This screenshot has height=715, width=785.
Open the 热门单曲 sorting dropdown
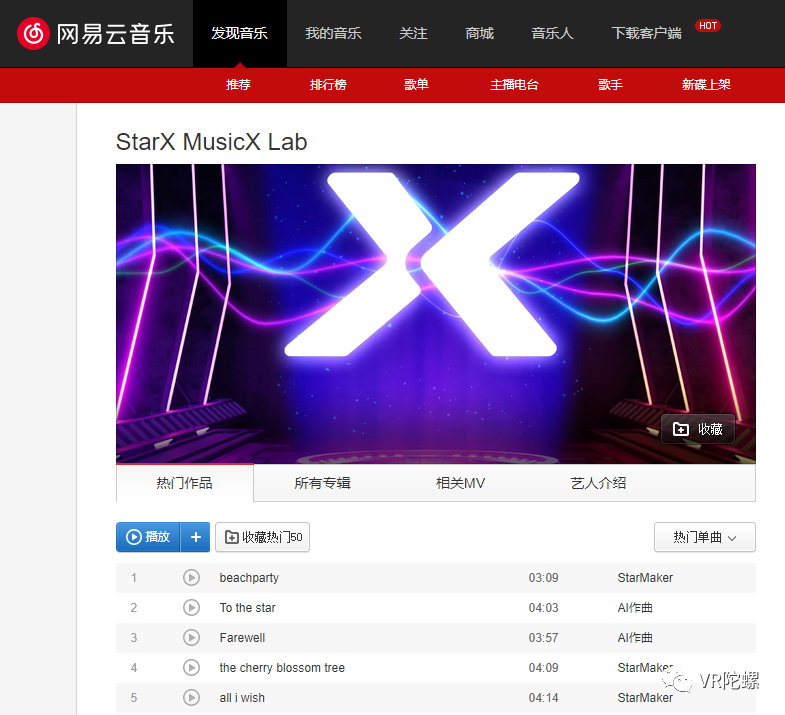(704, 537)
